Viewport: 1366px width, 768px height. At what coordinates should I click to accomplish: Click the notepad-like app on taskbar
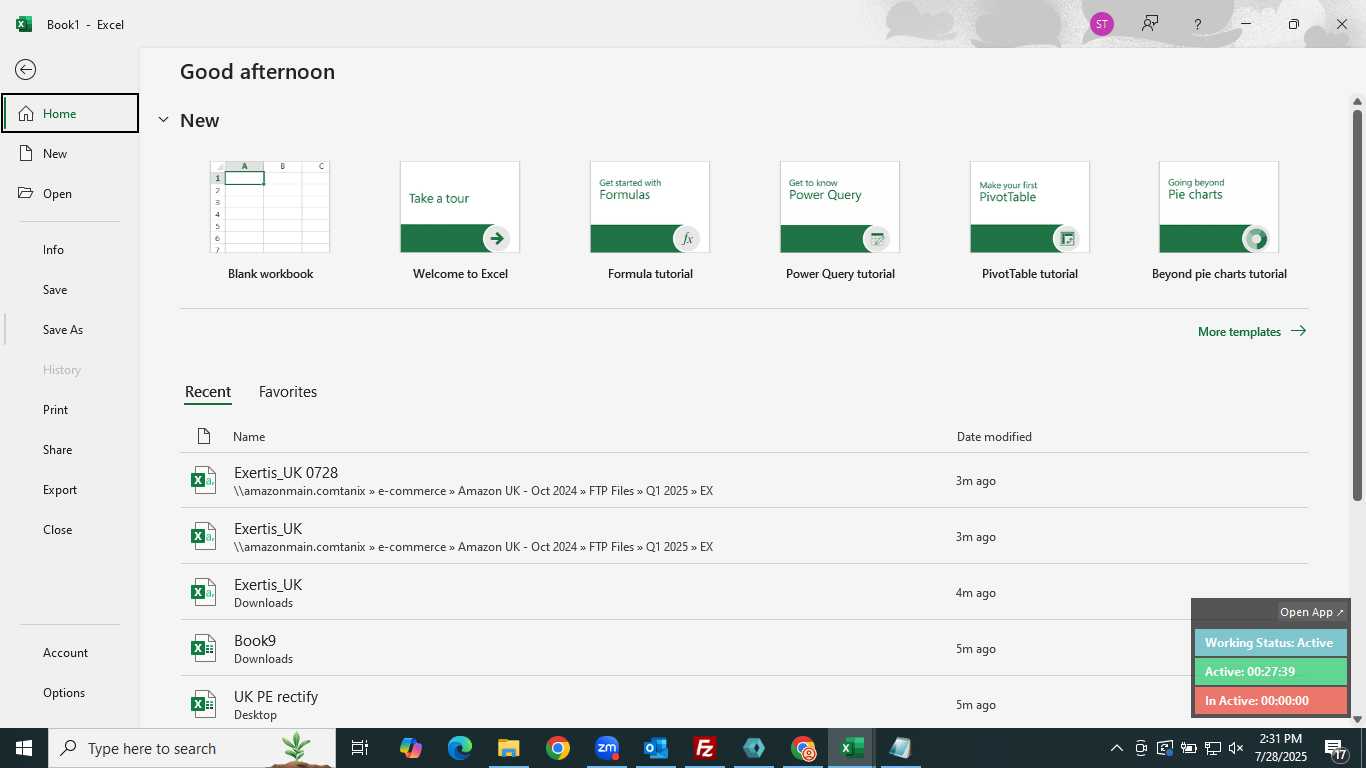pos(900,748)
